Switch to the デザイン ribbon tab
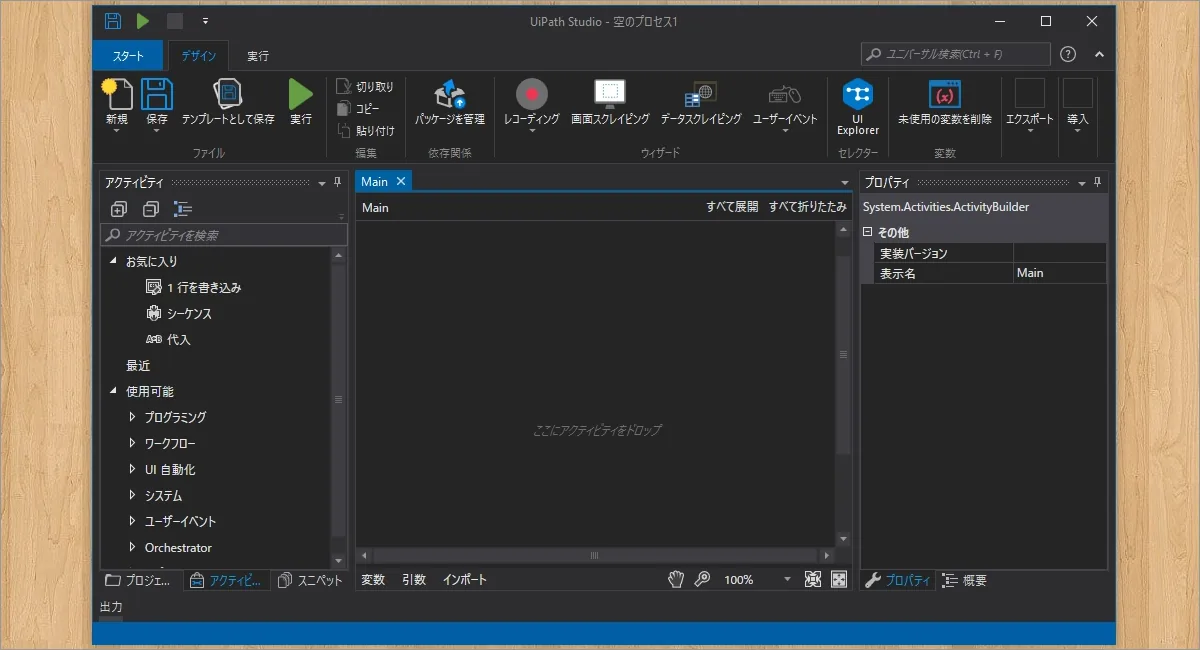The height and width of the screenshot is (650, 1200). point(198,56)
